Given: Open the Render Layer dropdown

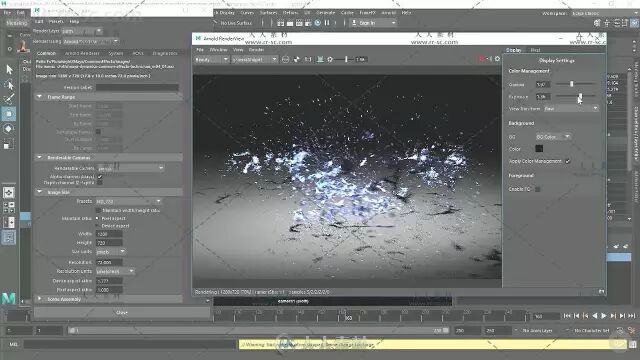Looking at the screenshot, I should click(x=83, y=31).
